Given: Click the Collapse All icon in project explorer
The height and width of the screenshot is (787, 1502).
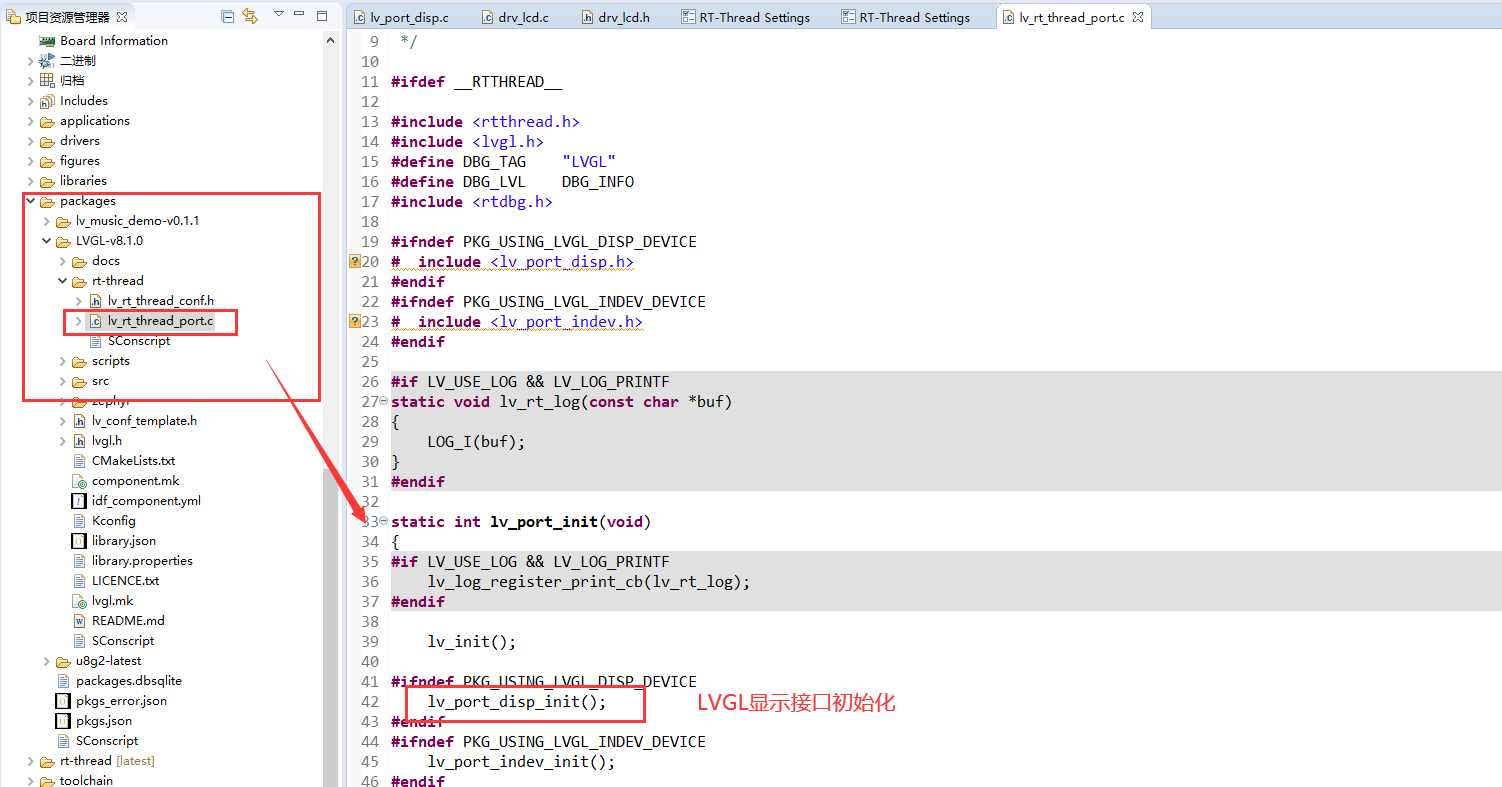Looking at the screenshot, I should coord(228,17).
